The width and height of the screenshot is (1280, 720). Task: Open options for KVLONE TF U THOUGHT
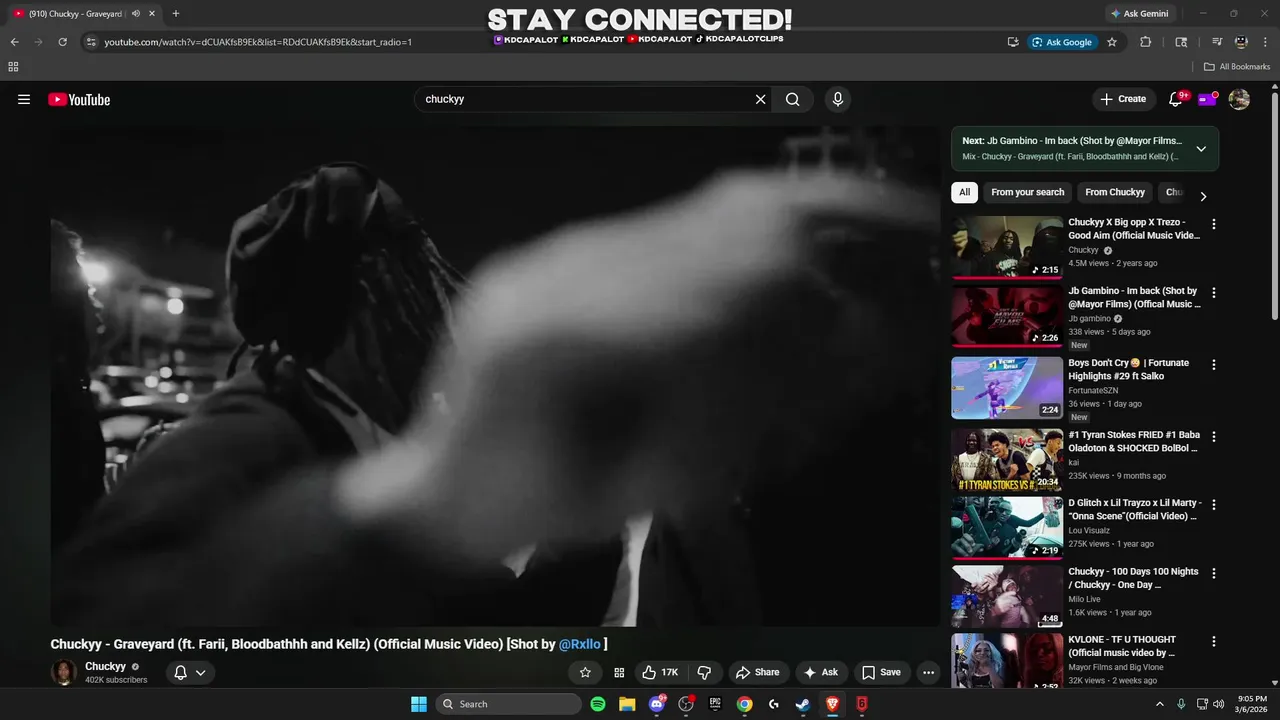point(1214,642)
